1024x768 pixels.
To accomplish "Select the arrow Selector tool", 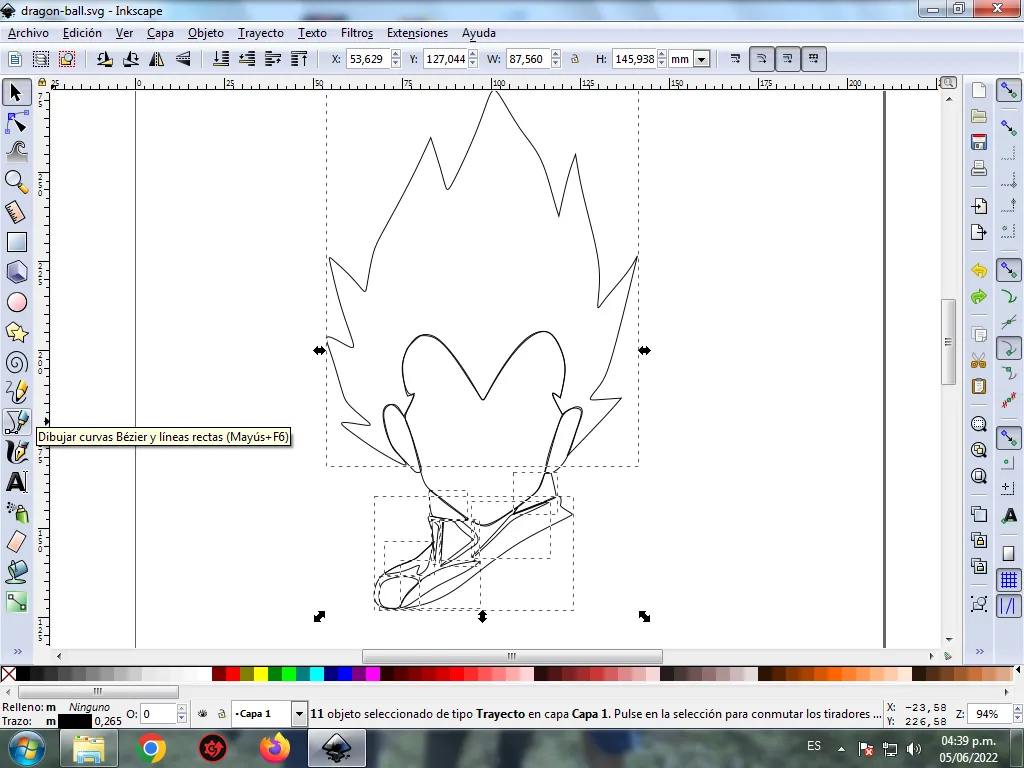I will [x=16, y=92].
